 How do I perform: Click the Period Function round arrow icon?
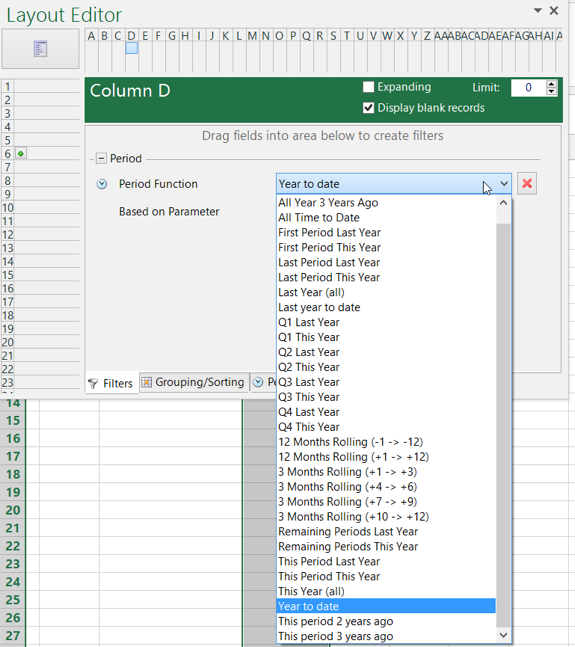click(101, 184)
